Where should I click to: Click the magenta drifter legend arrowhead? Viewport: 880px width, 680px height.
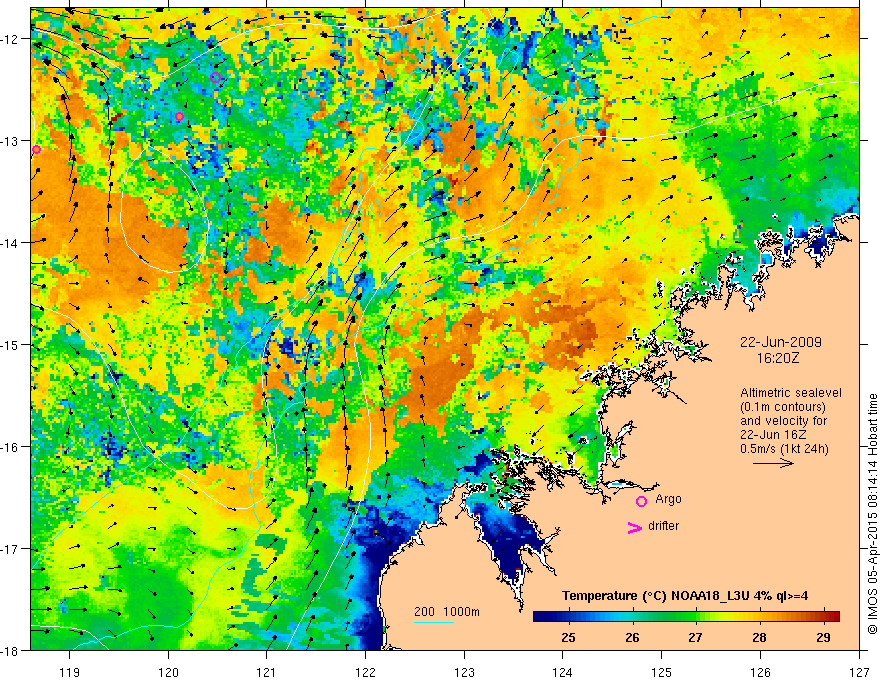point(634,528)
